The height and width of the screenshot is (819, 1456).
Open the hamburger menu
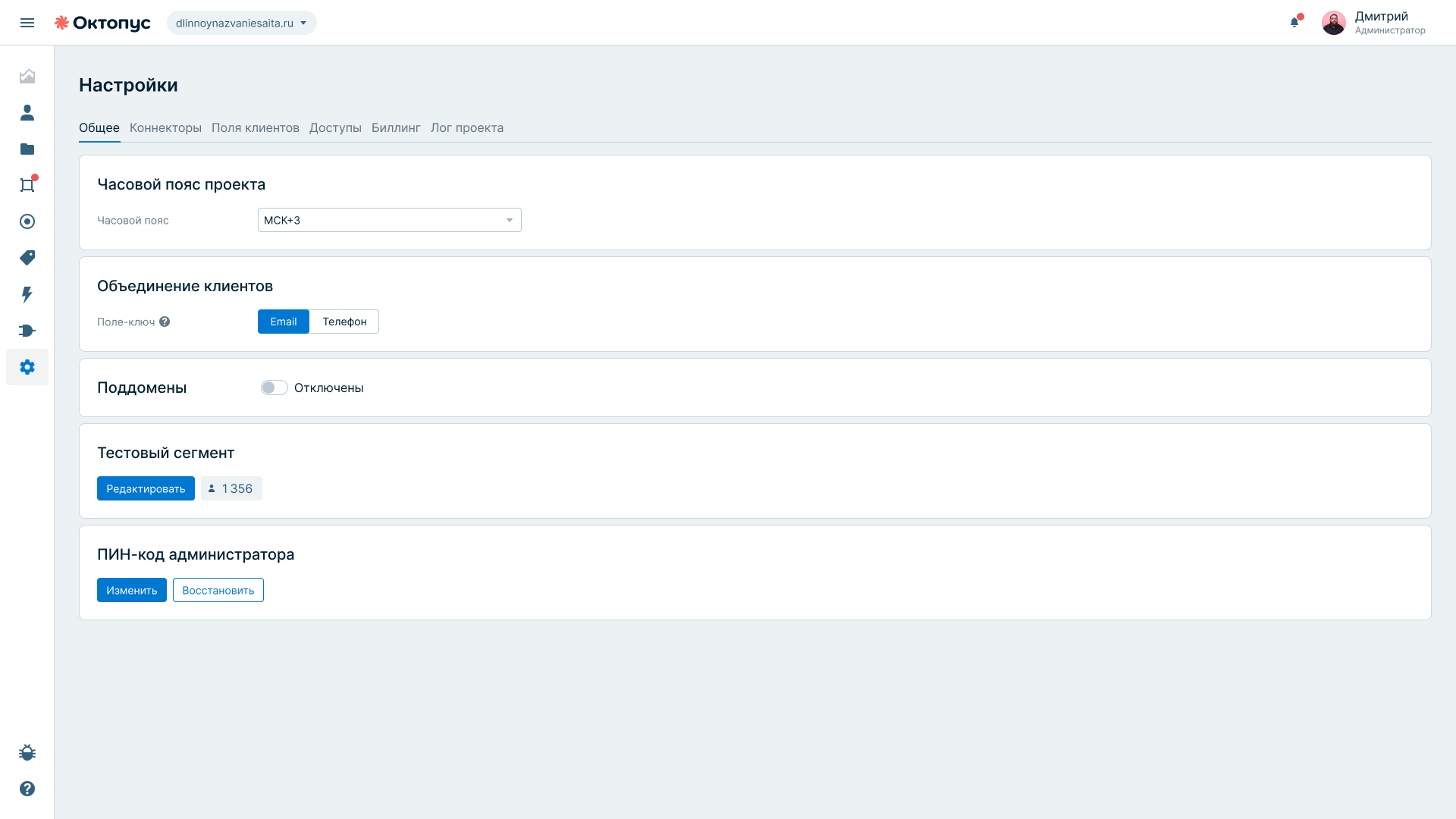(27, 23)
